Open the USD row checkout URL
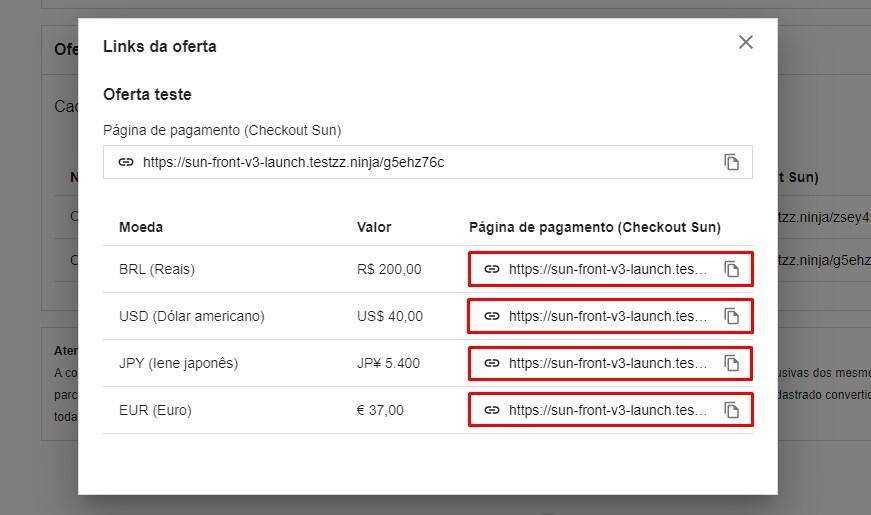 (607, 316)
